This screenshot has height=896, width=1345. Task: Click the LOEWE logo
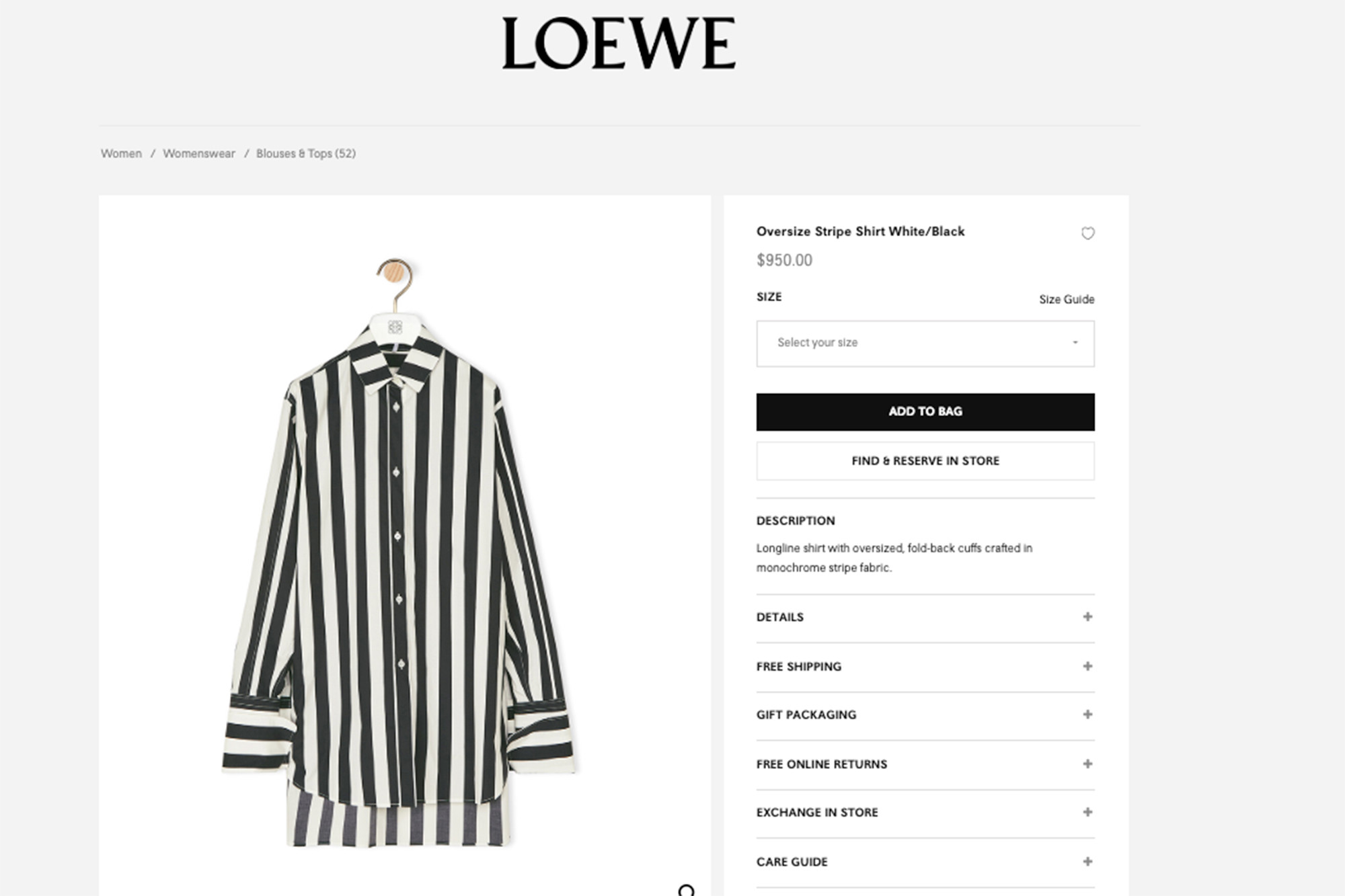(619, 44)
